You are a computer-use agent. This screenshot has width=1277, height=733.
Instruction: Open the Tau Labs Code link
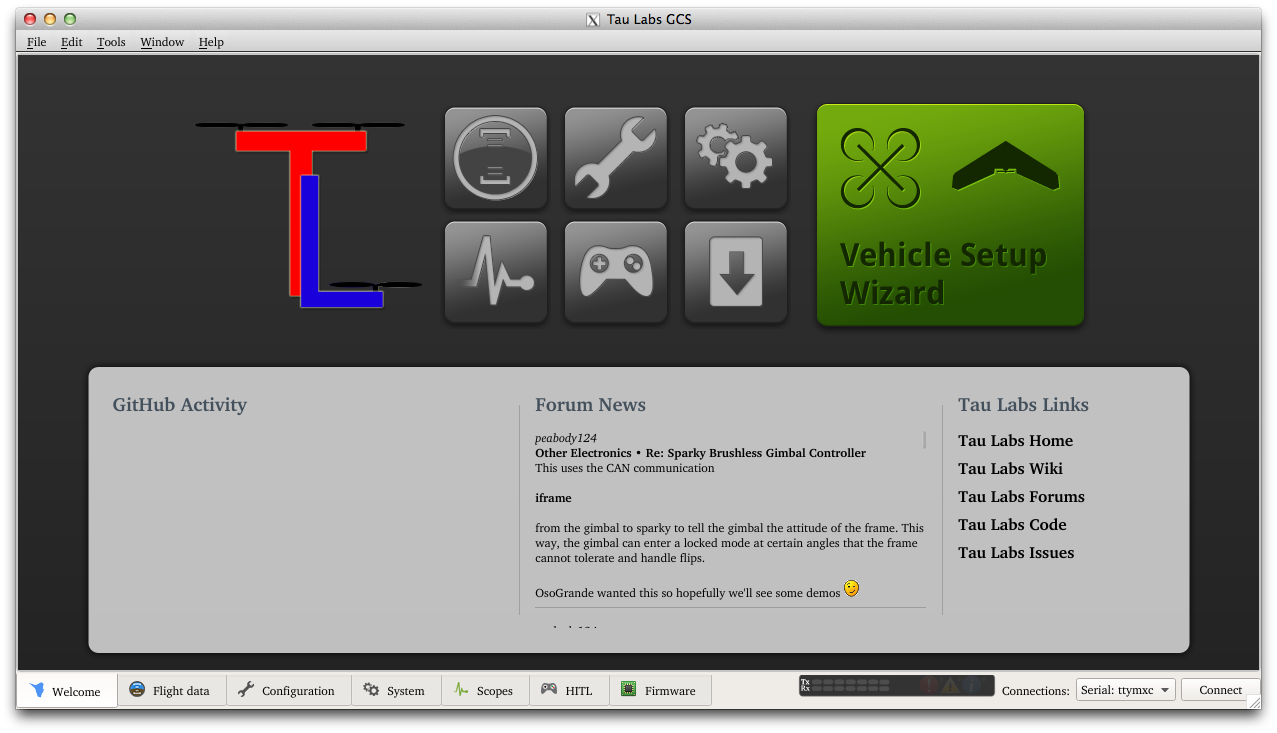(1012, 525)
